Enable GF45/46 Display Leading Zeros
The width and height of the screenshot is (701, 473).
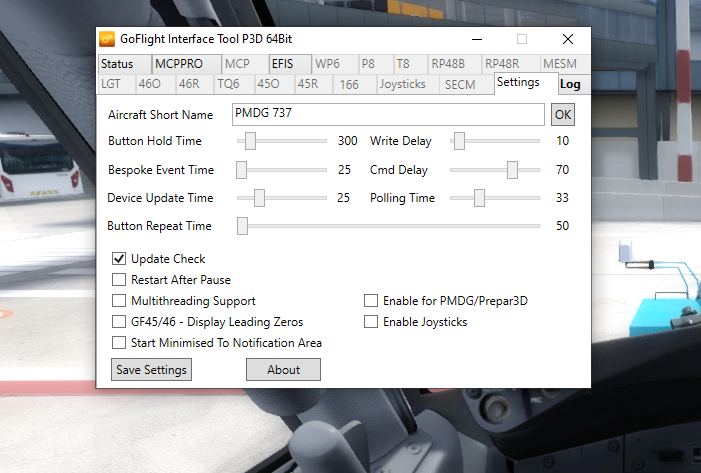click(119, 322)
